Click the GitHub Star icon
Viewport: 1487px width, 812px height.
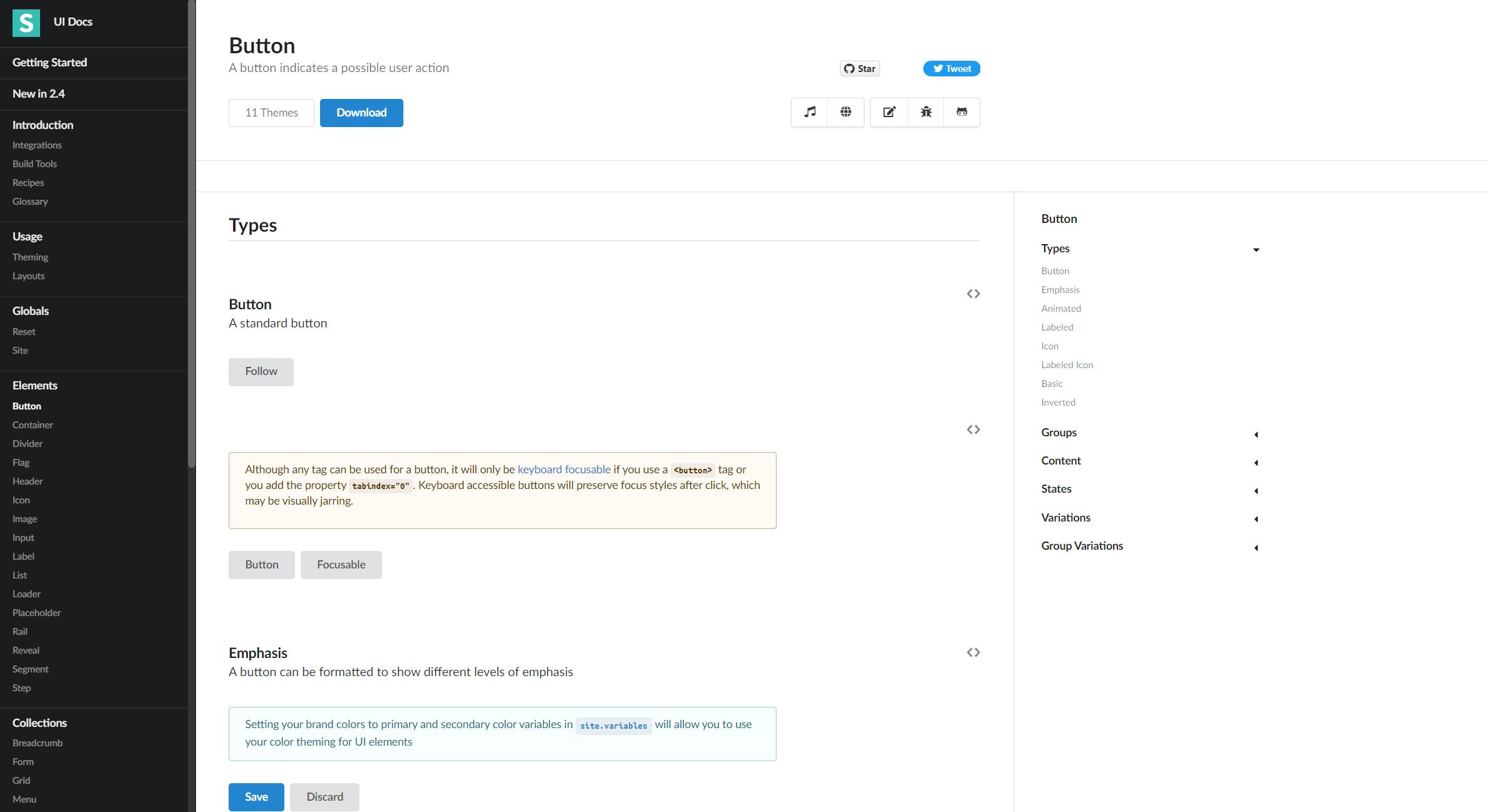pos(849,68)
